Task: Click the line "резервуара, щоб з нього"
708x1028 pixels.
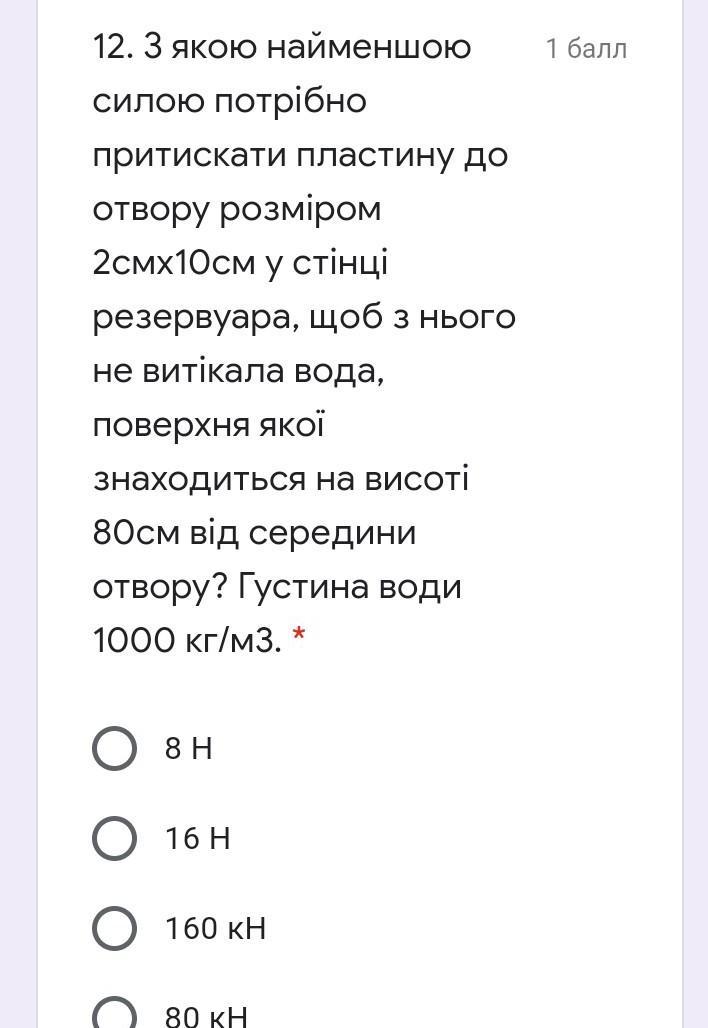Action: [x=304, y=317]
